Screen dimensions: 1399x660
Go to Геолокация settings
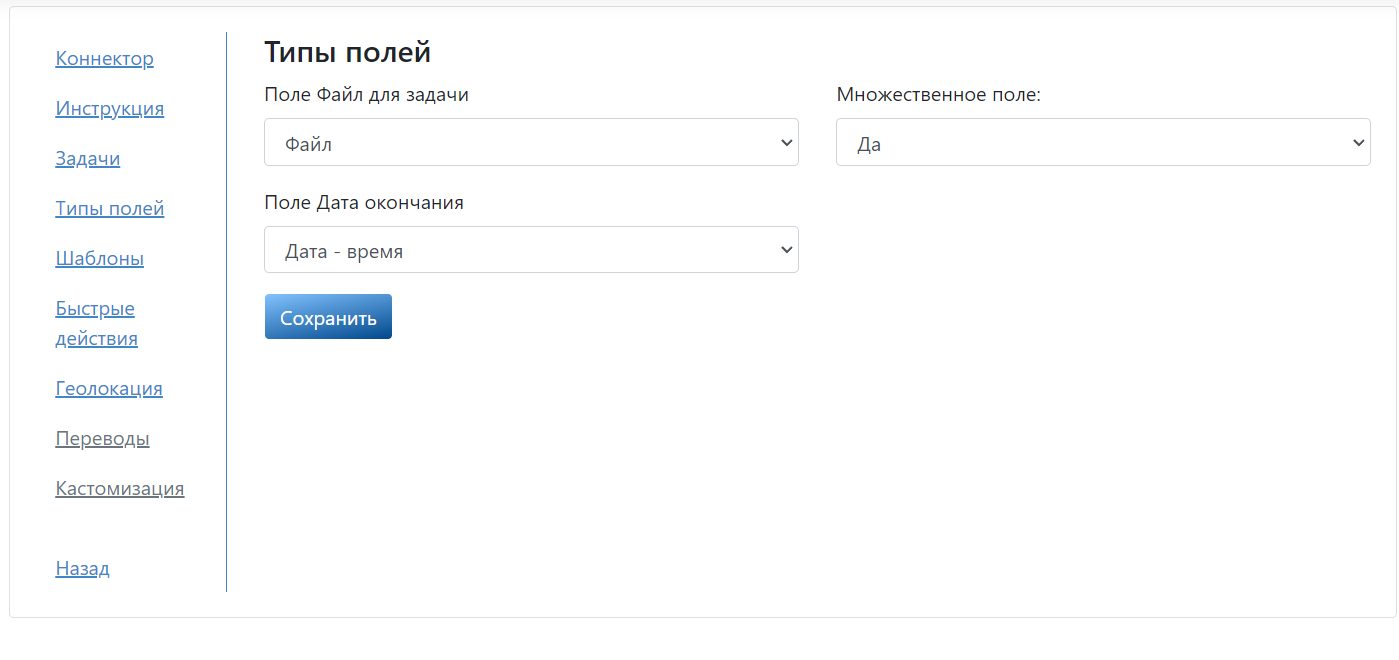point(108,388)
